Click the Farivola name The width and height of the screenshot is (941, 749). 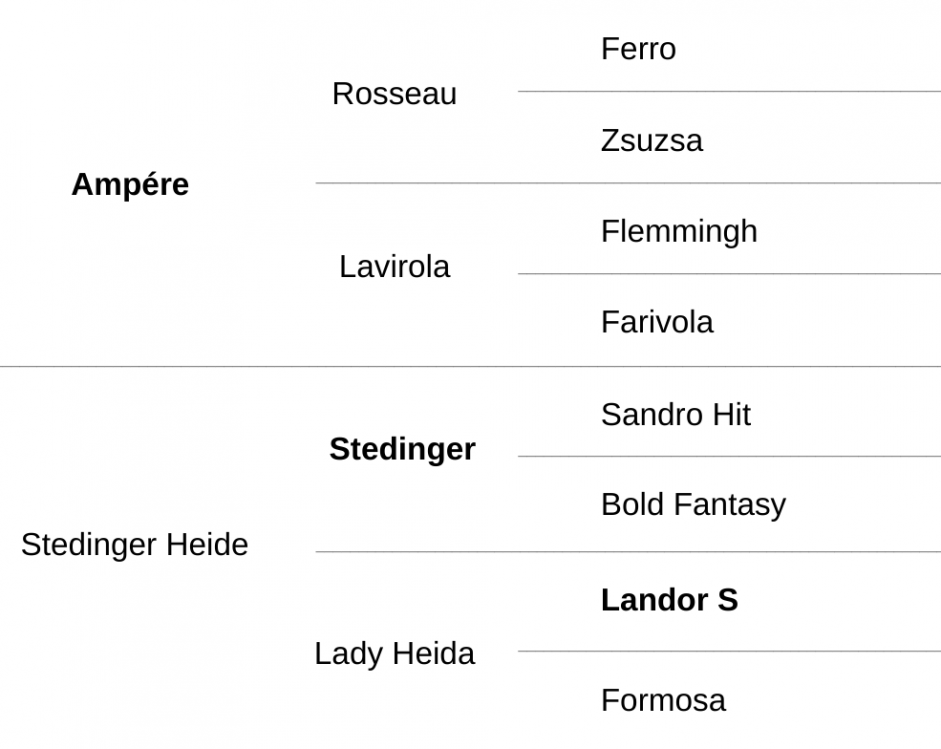(657, 322)
